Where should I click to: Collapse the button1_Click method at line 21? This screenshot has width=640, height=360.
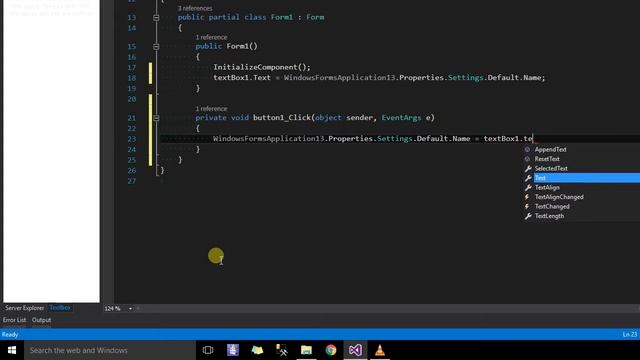156,118
